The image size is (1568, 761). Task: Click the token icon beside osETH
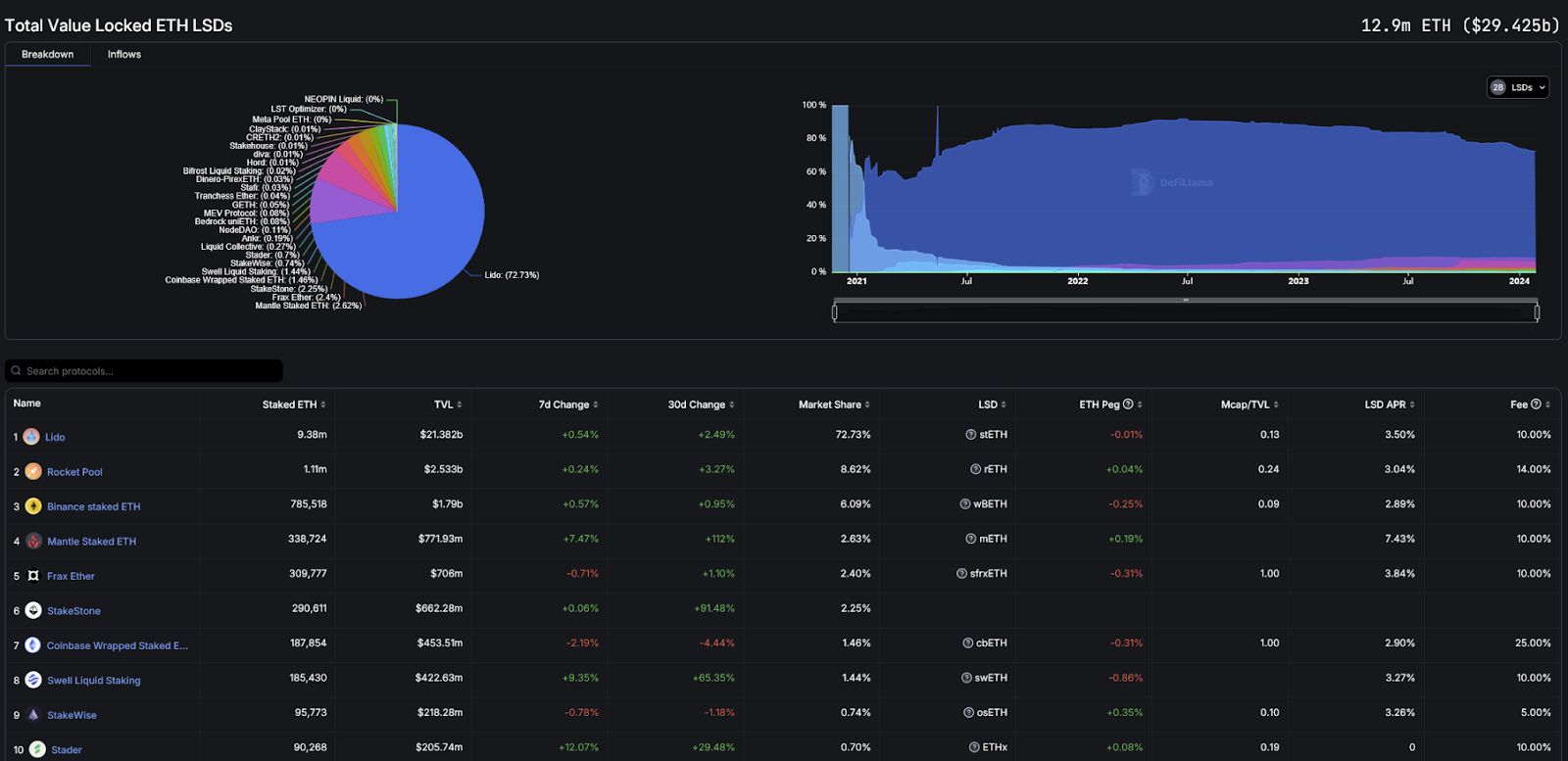[x=968, y=713]
